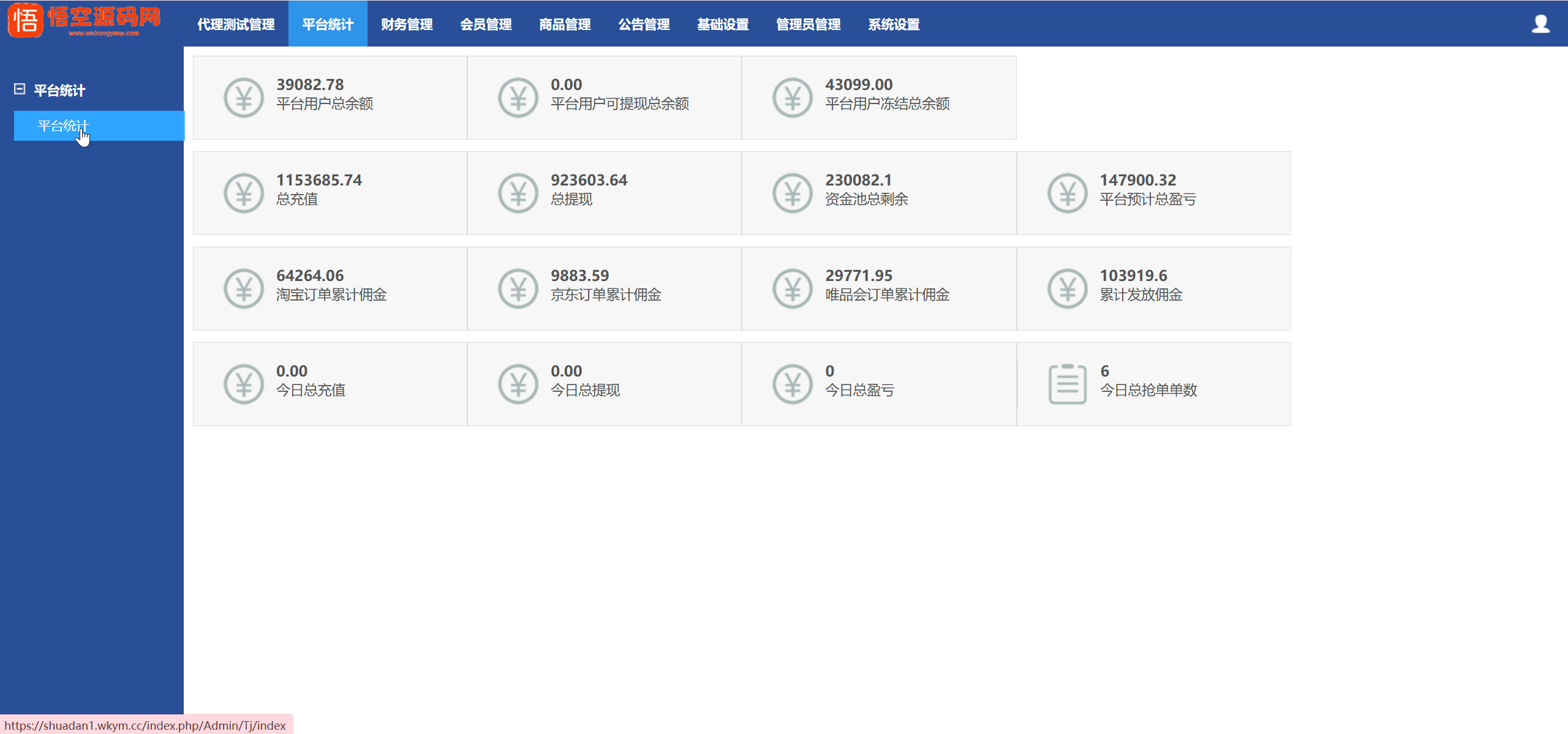Open the 商品管理 menu
Viewport: 1568px width, 734px height.
(x=565, y=24)
